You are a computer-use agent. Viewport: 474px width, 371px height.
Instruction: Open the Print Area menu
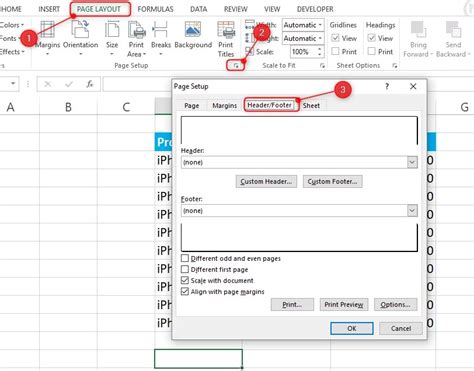(x=136, y=39)
